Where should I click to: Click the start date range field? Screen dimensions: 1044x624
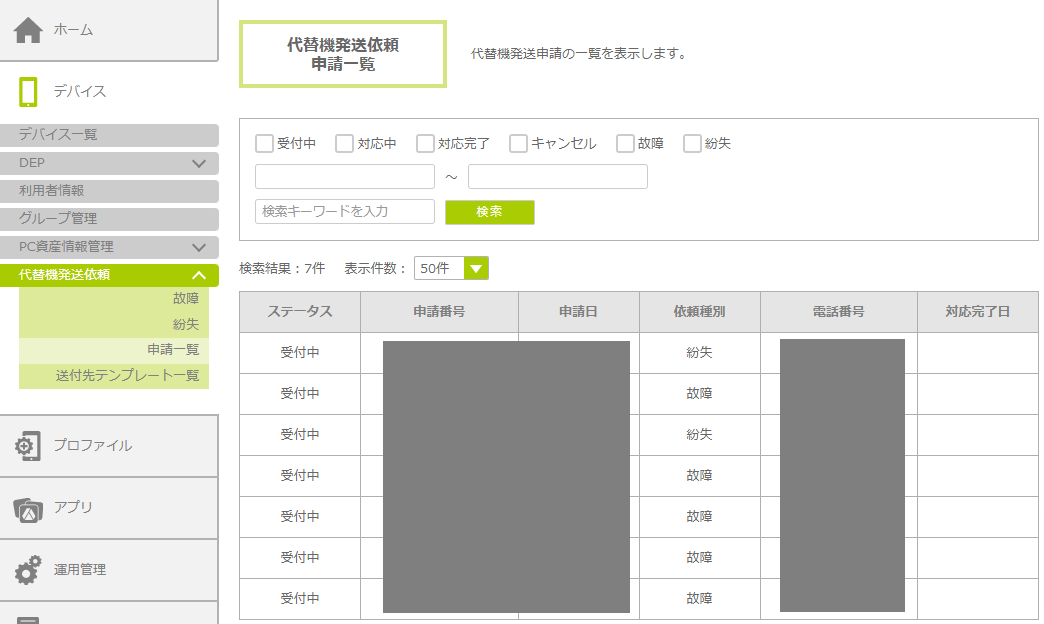pos(345,177)
